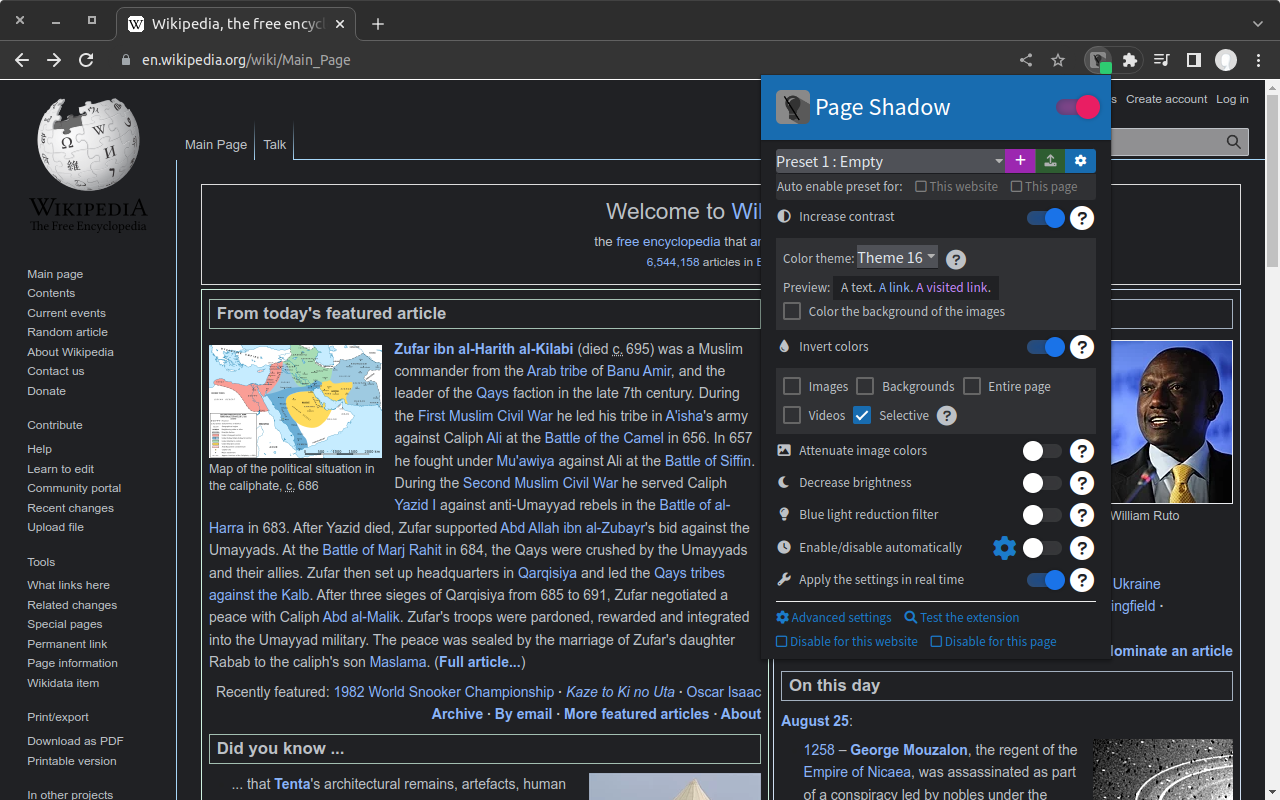This screenshot has height=800, width=1280.
Task: Open the Chrome extensions puzzle icon
Action: coord(1130,60)
